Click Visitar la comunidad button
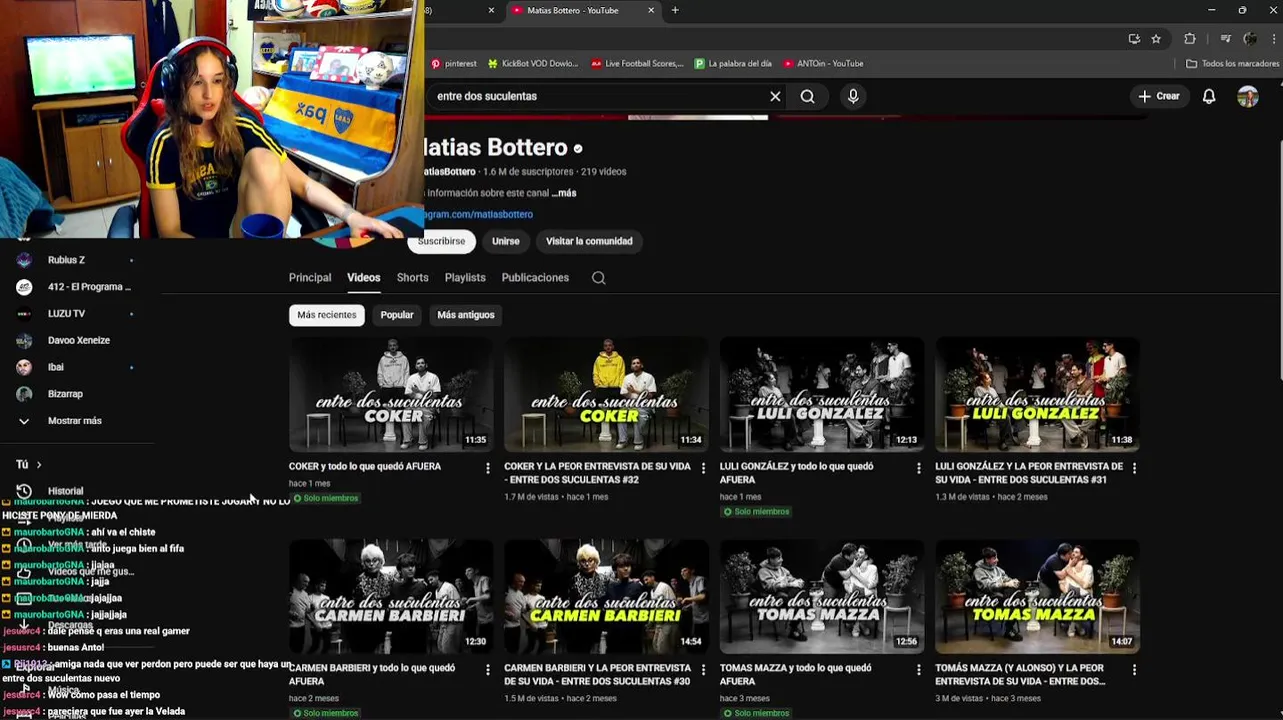The image size is (1283, 720). [x=589, y=241]
